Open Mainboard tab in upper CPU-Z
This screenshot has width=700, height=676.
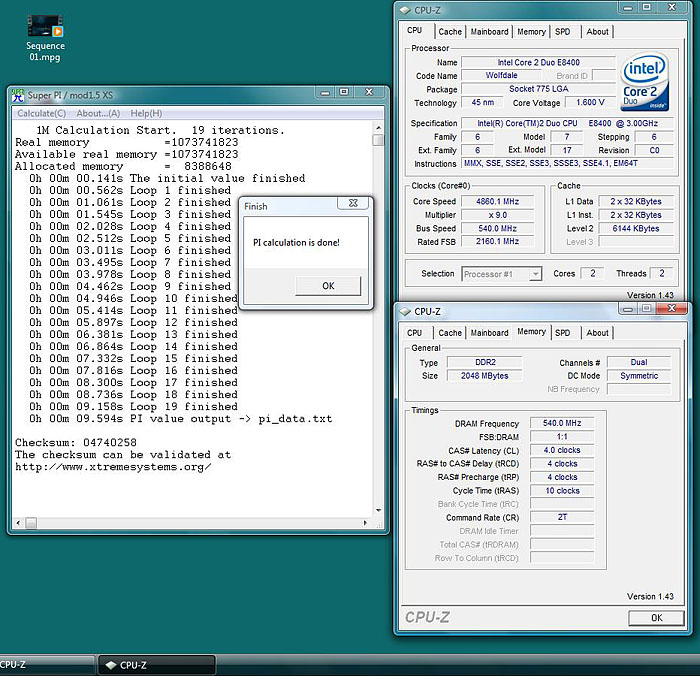click(489, 32)
